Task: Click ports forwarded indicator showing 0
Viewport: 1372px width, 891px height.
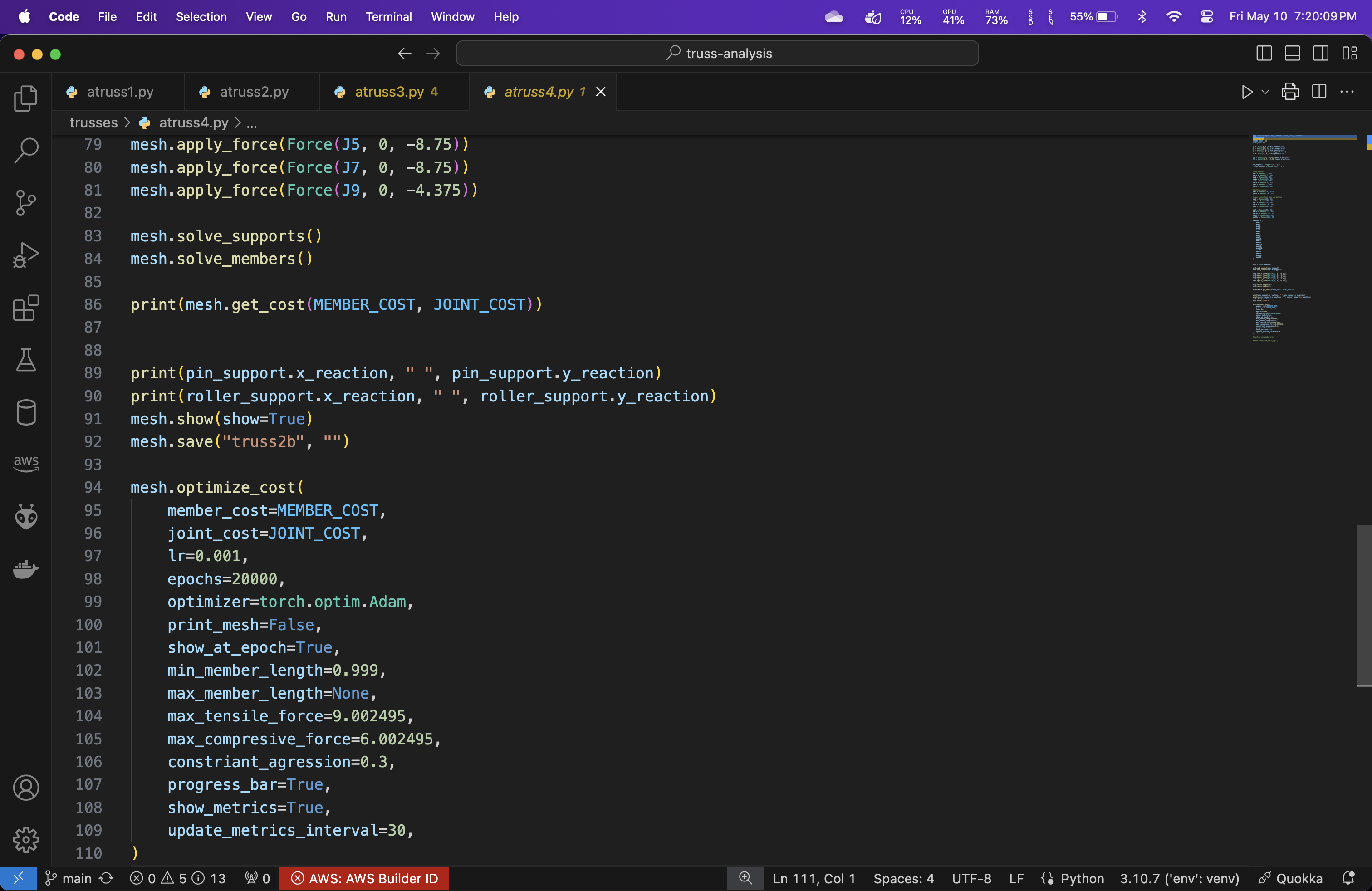Action: tap(258, 878)
